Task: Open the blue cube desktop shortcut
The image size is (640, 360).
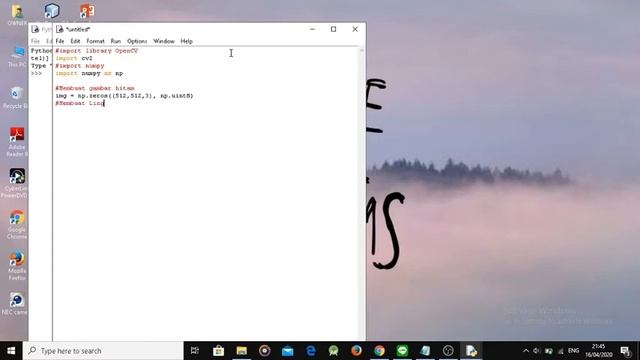Action: [52, 11]
